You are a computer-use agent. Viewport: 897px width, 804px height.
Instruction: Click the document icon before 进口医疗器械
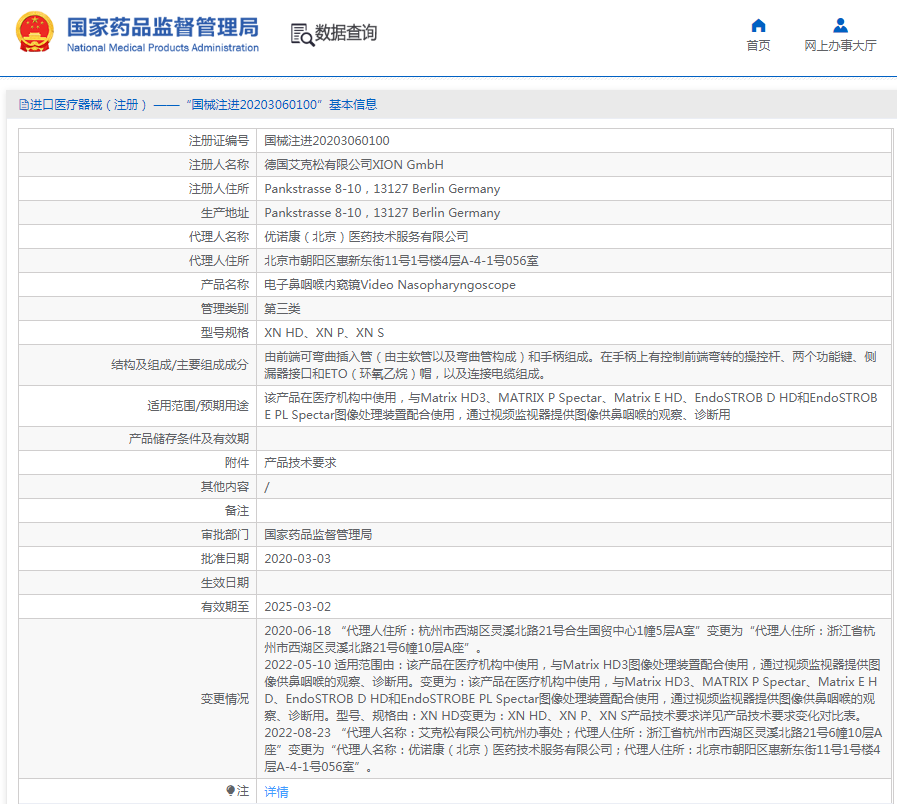point(23,104)
